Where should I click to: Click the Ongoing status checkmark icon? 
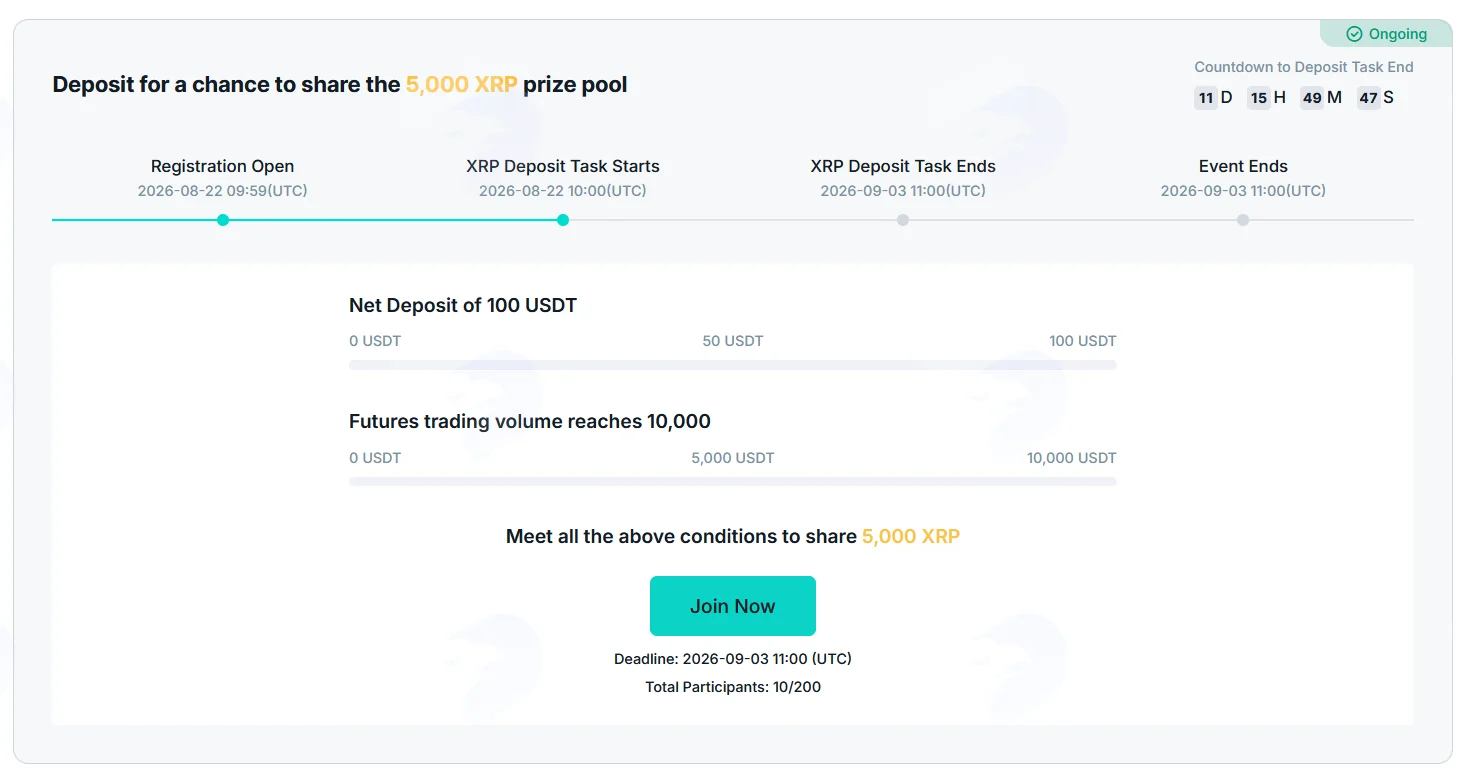coord(1354,34)
